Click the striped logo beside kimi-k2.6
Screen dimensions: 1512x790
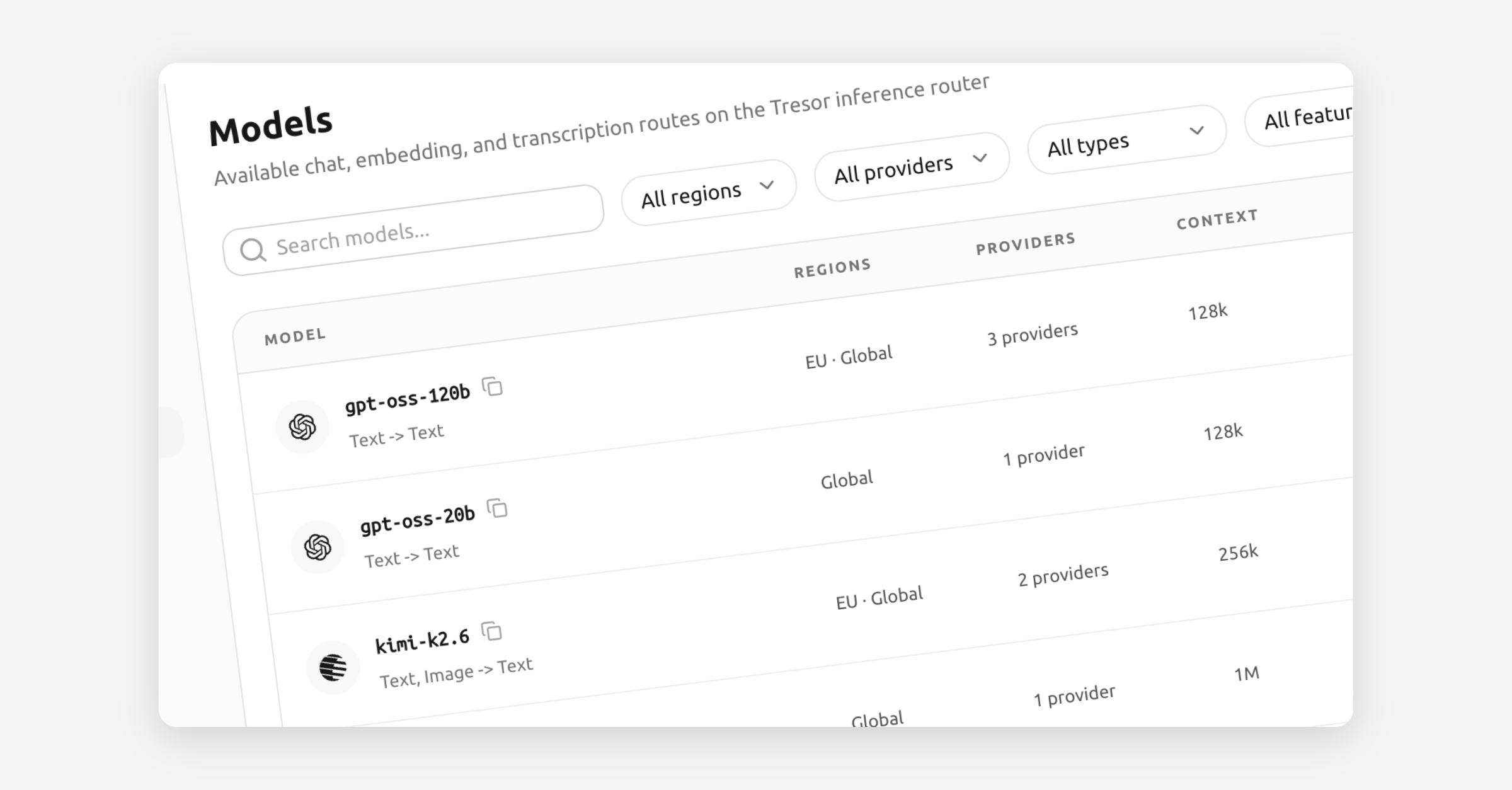[333, 667]
